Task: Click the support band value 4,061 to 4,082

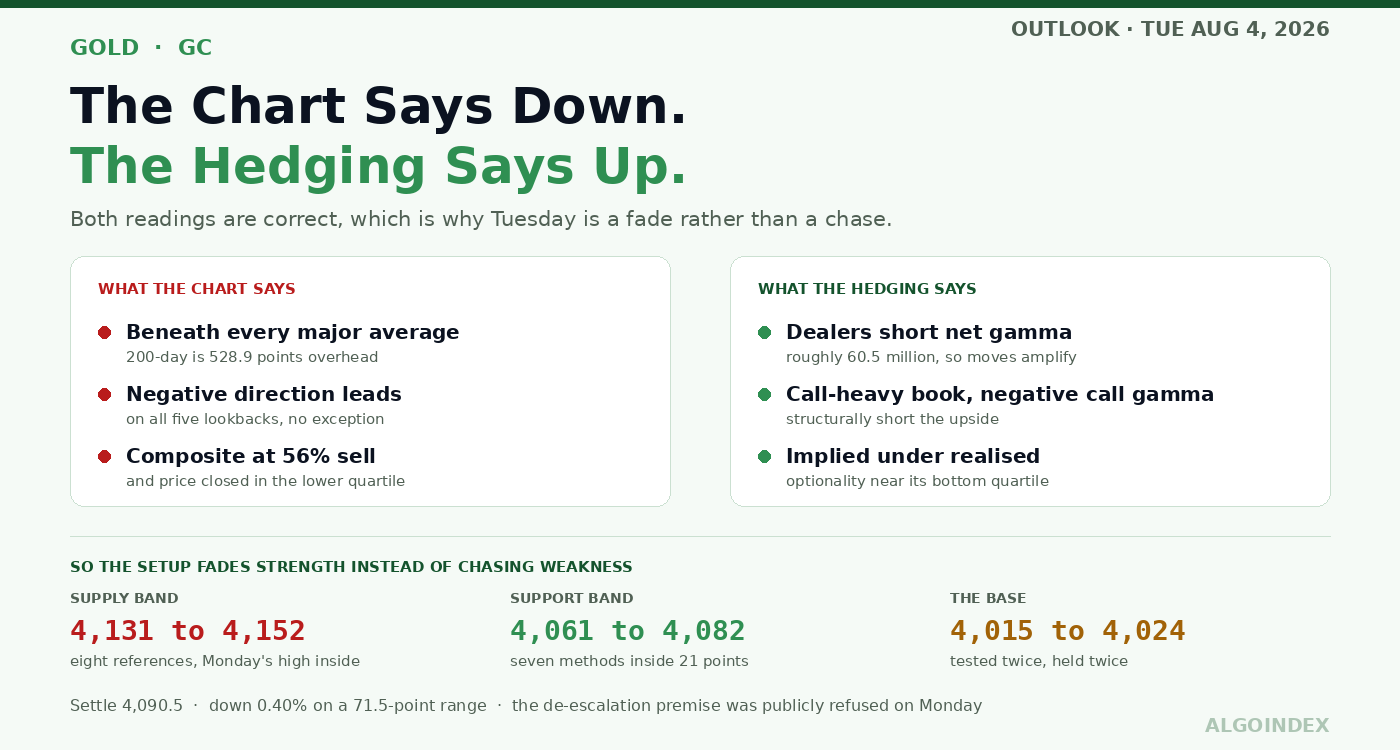Action: click(x=628, y=631)
